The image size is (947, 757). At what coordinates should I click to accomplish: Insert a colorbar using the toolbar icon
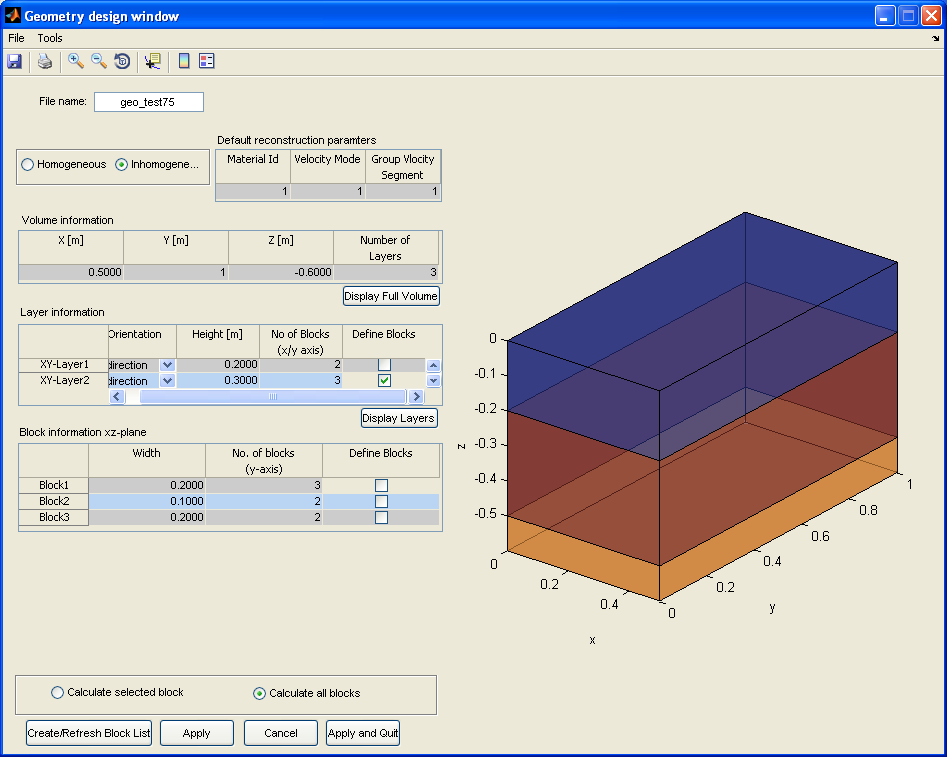click(184, 61)
